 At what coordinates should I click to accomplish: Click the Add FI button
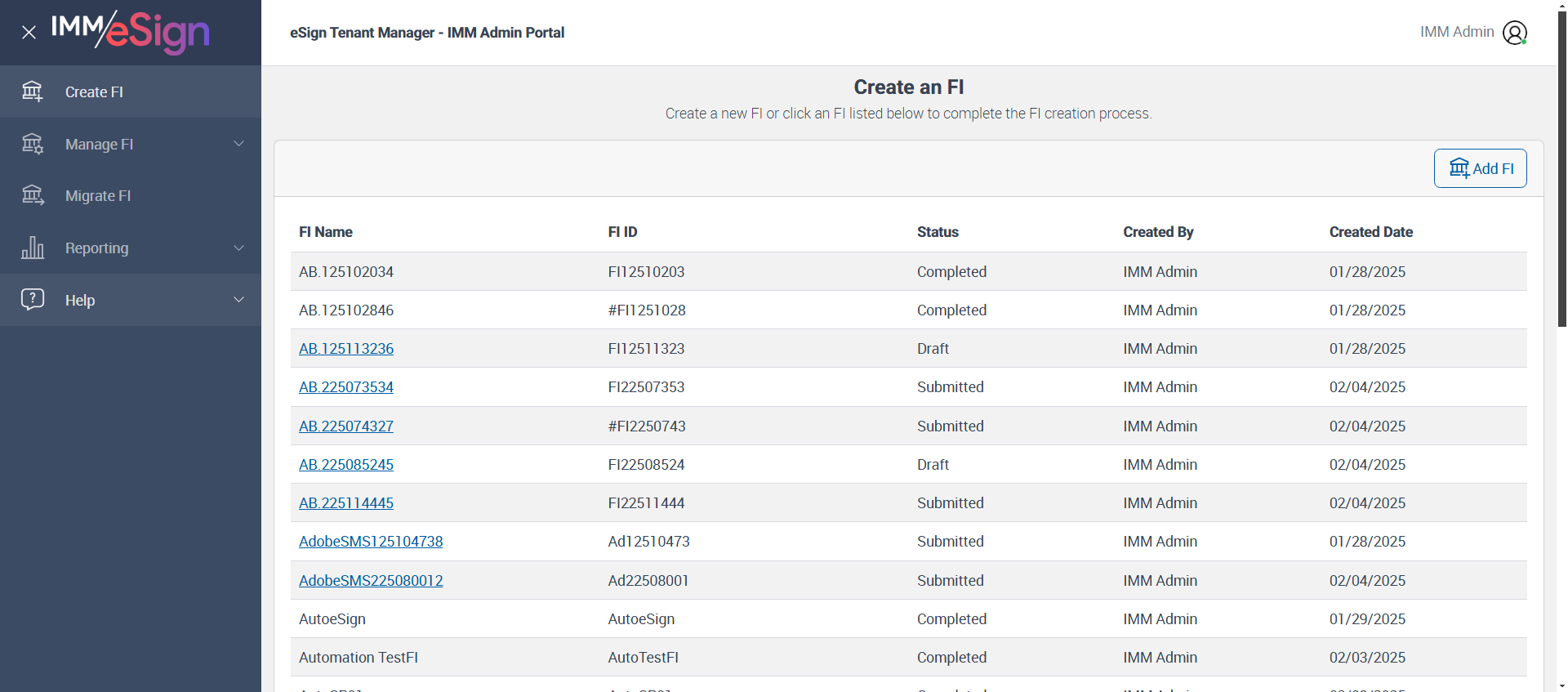click(1480, 168)
